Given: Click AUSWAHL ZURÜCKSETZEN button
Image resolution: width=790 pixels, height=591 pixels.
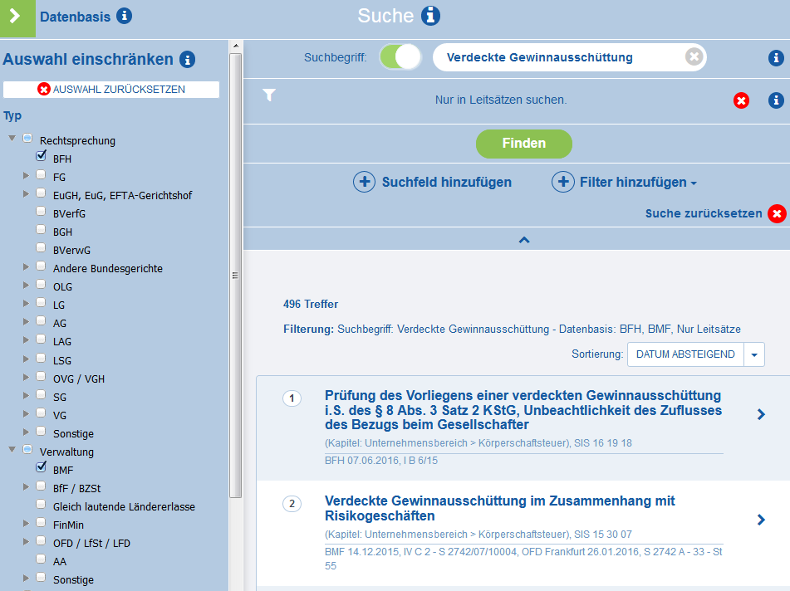Looking at the screenshot, I should (x=111, y=89).
